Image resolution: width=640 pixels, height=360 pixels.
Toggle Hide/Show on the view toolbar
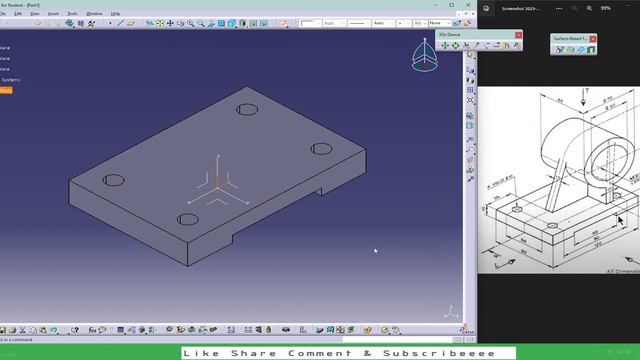point(253,24)
